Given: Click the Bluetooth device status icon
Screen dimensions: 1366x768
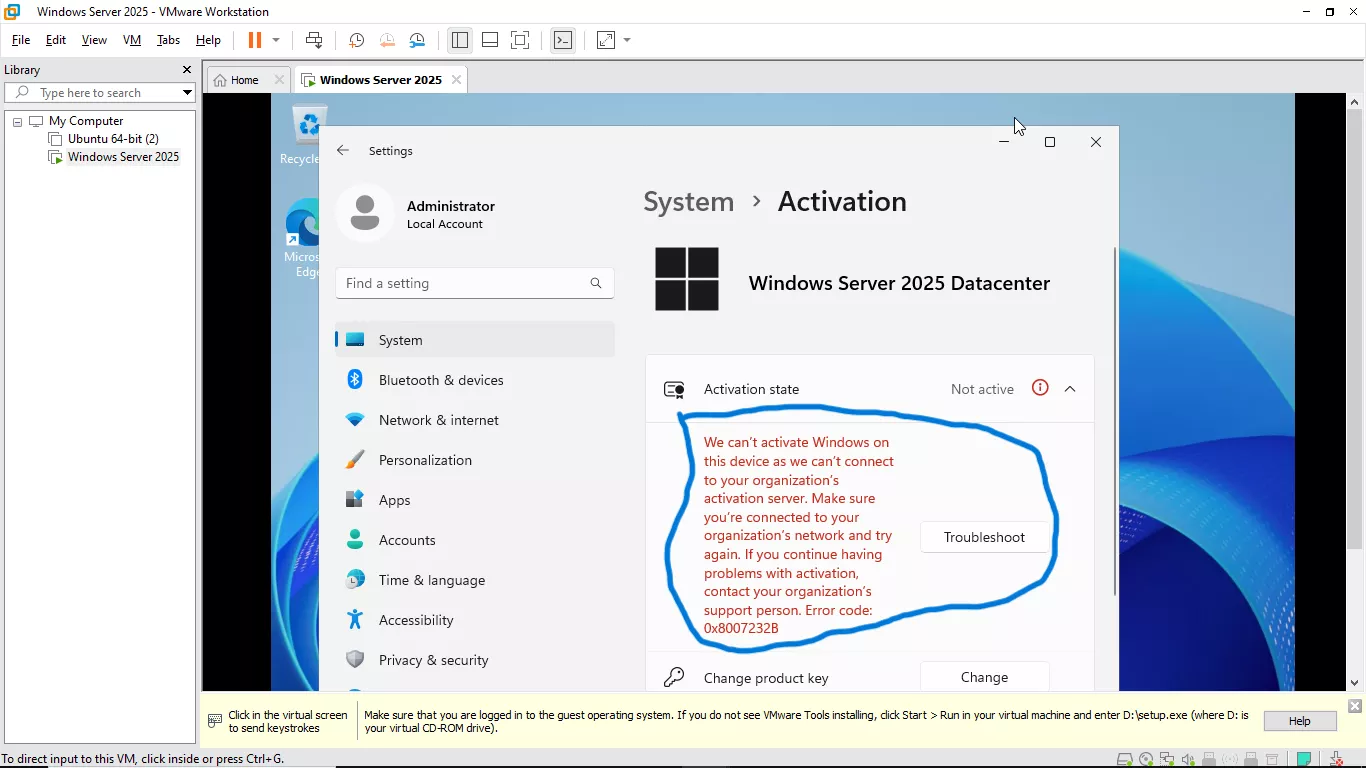Looking at the screenshot, I should (1230, 759).
